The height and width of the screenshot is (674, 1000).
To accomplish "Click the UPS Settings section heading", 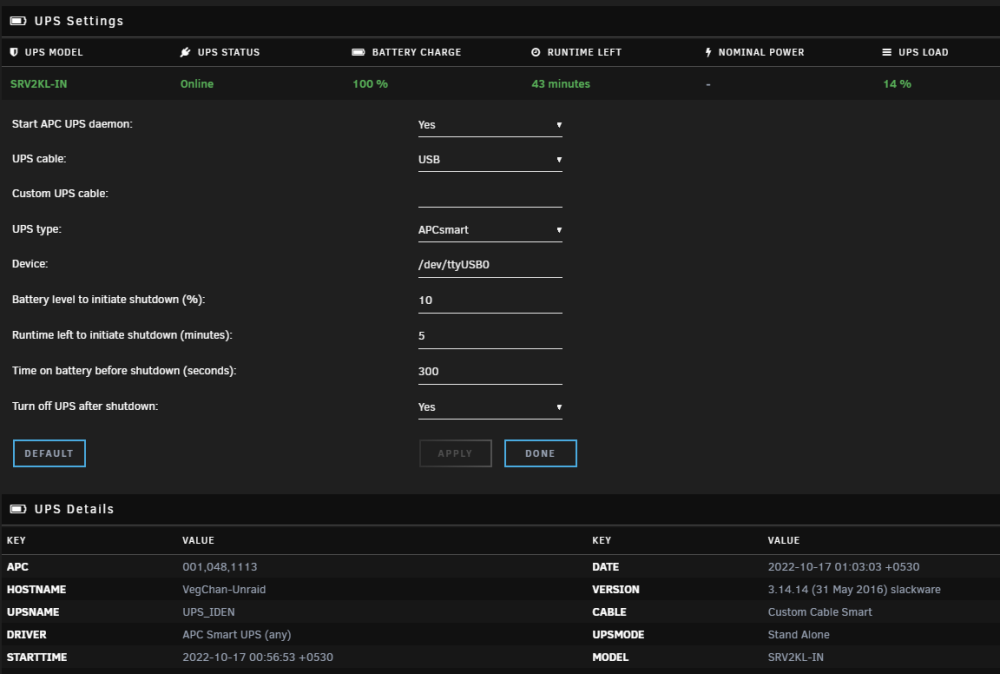I will tap(79, 21).
